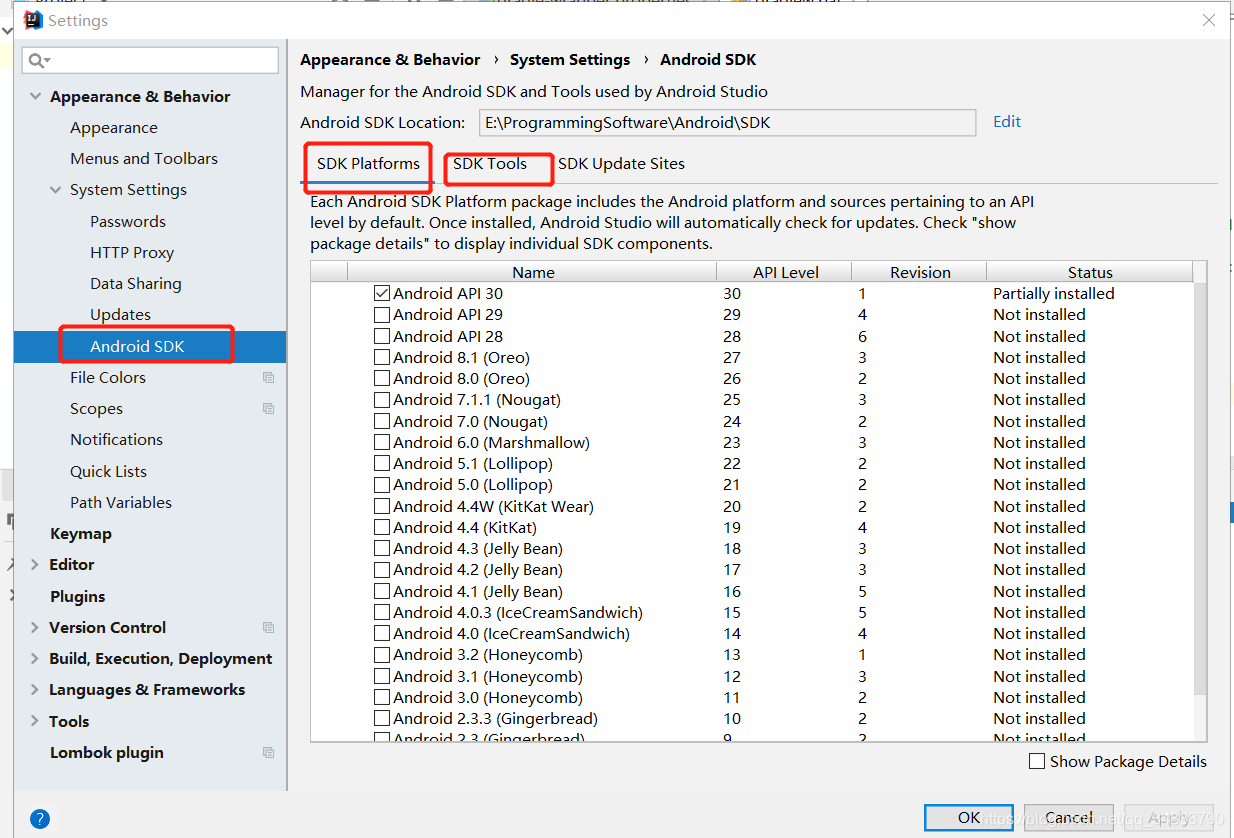Image resolution: width=1234 pixels, height=838 pixels.
Task: Click the "Partially installed" status cell
Action: 1053,294
